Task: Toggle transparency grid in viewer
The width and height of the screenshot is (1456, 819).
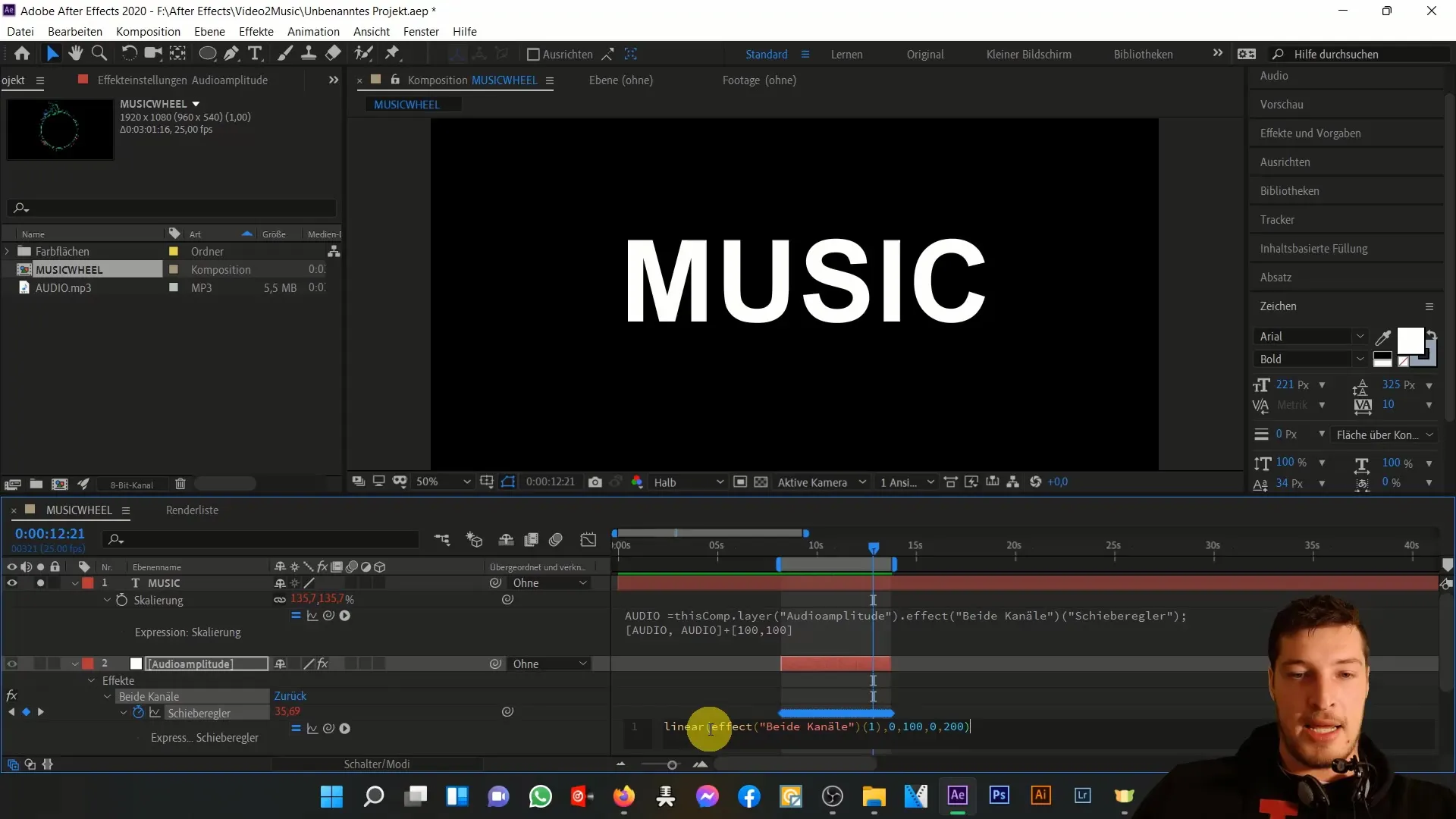Action: 761,482
